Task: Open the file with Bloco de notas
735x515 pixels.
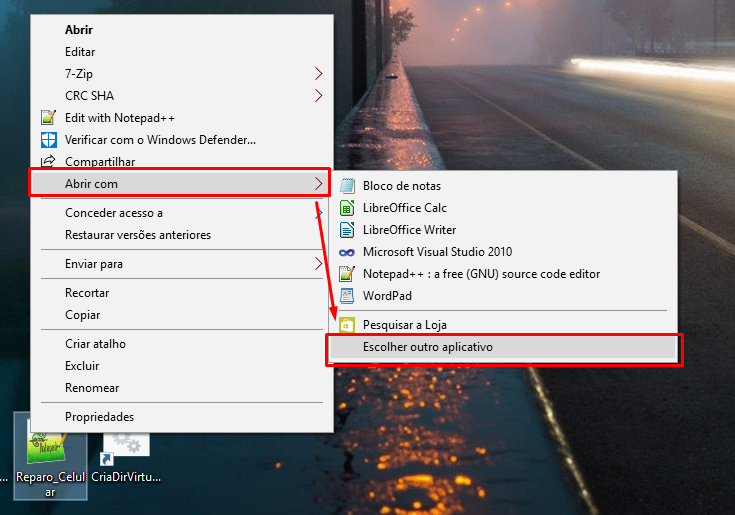Action: tap(503, 186)
